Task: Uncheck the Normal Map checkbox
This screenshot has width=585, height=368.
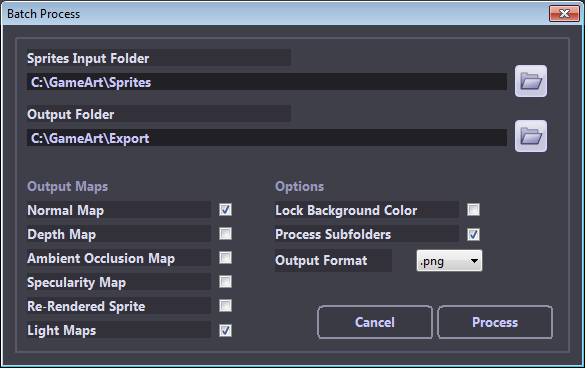Action: [225, 210]
